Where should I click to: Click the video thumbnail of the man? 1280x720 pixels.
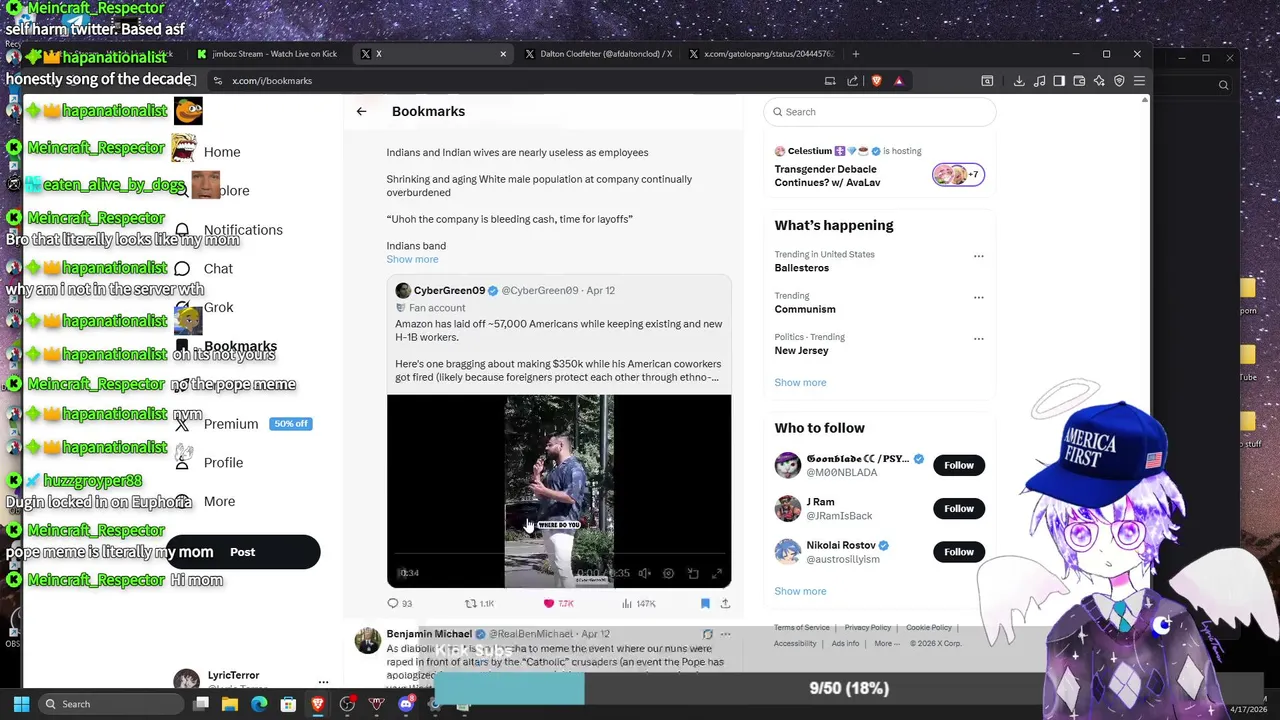pyautogui.click(x=559, y=491)
